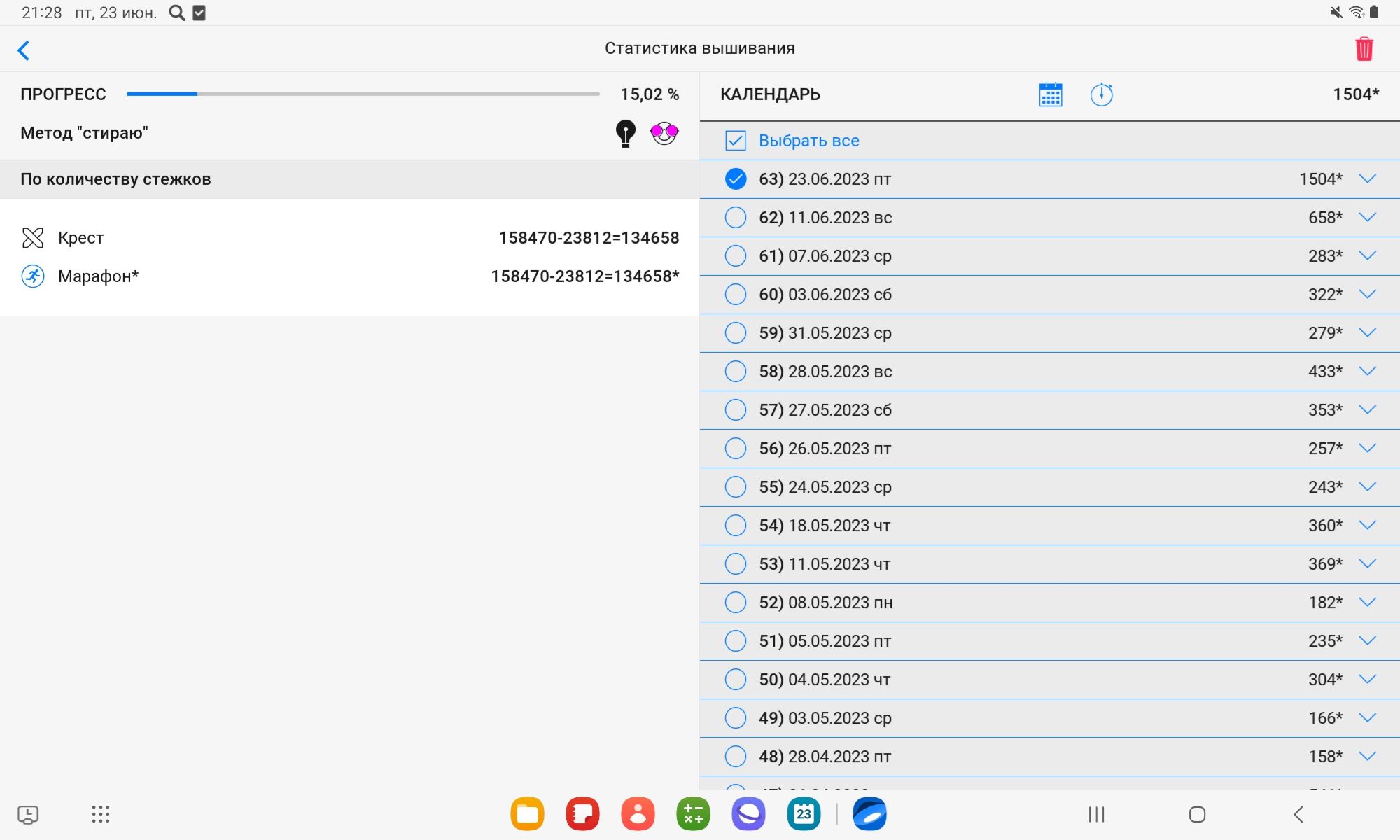Open the calculator app in the dock

693,814
